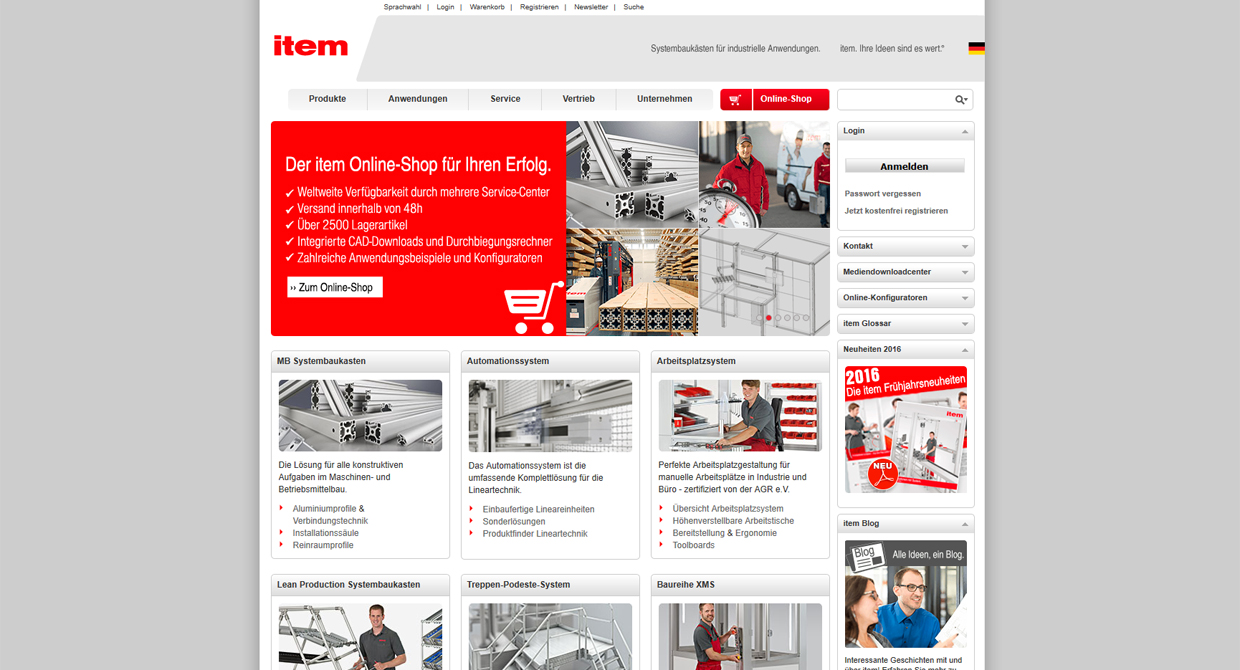Click the Registrieren link

point(539,7)
